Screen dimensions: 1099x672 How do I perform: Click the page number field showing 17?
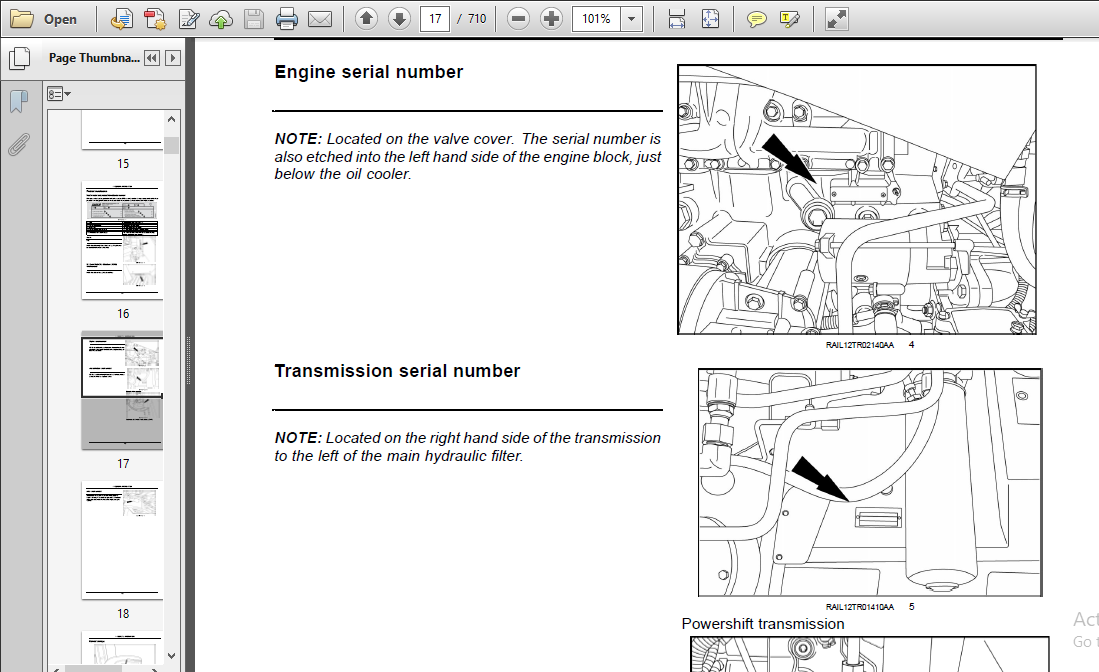pos(435,19)
